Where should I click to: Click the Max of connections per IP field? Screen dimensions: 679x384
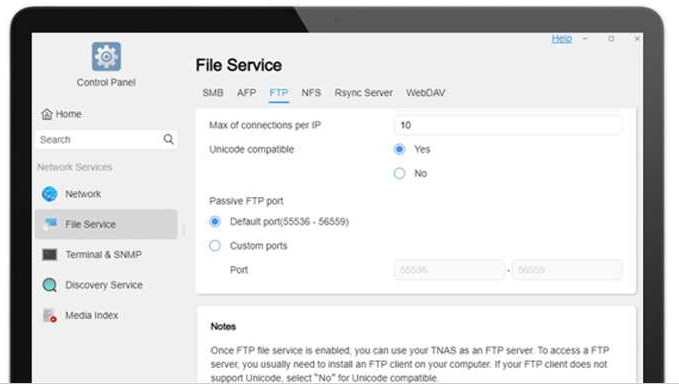[508, 125]
